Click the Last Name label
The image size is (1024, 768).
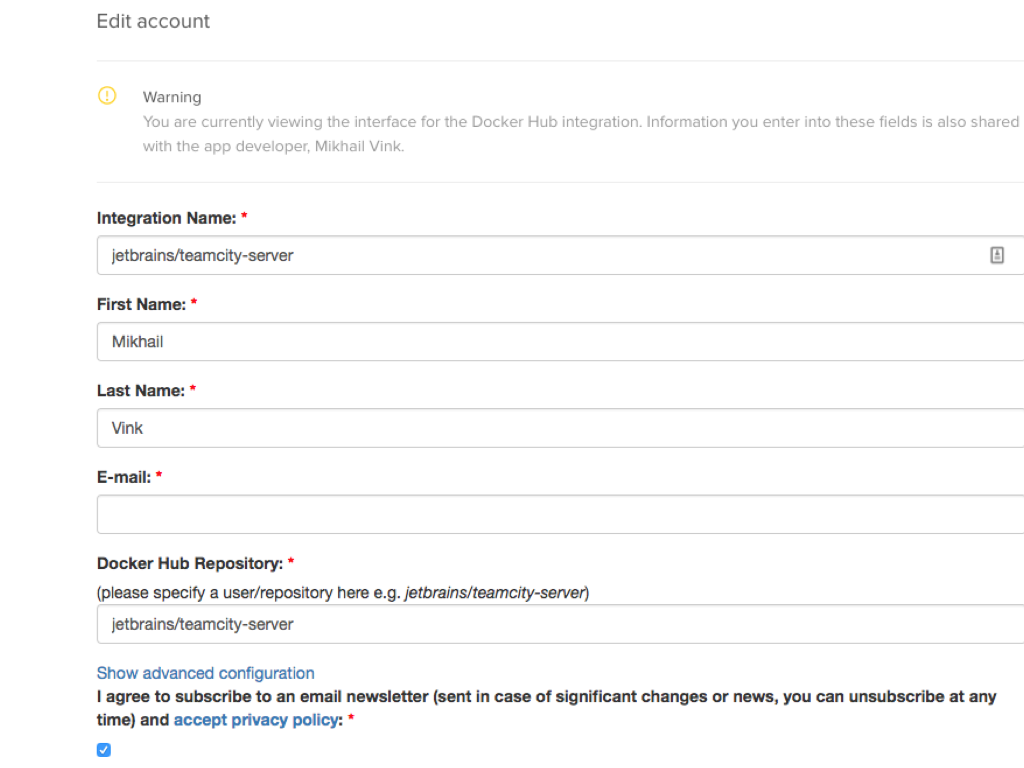coord(140,391)
